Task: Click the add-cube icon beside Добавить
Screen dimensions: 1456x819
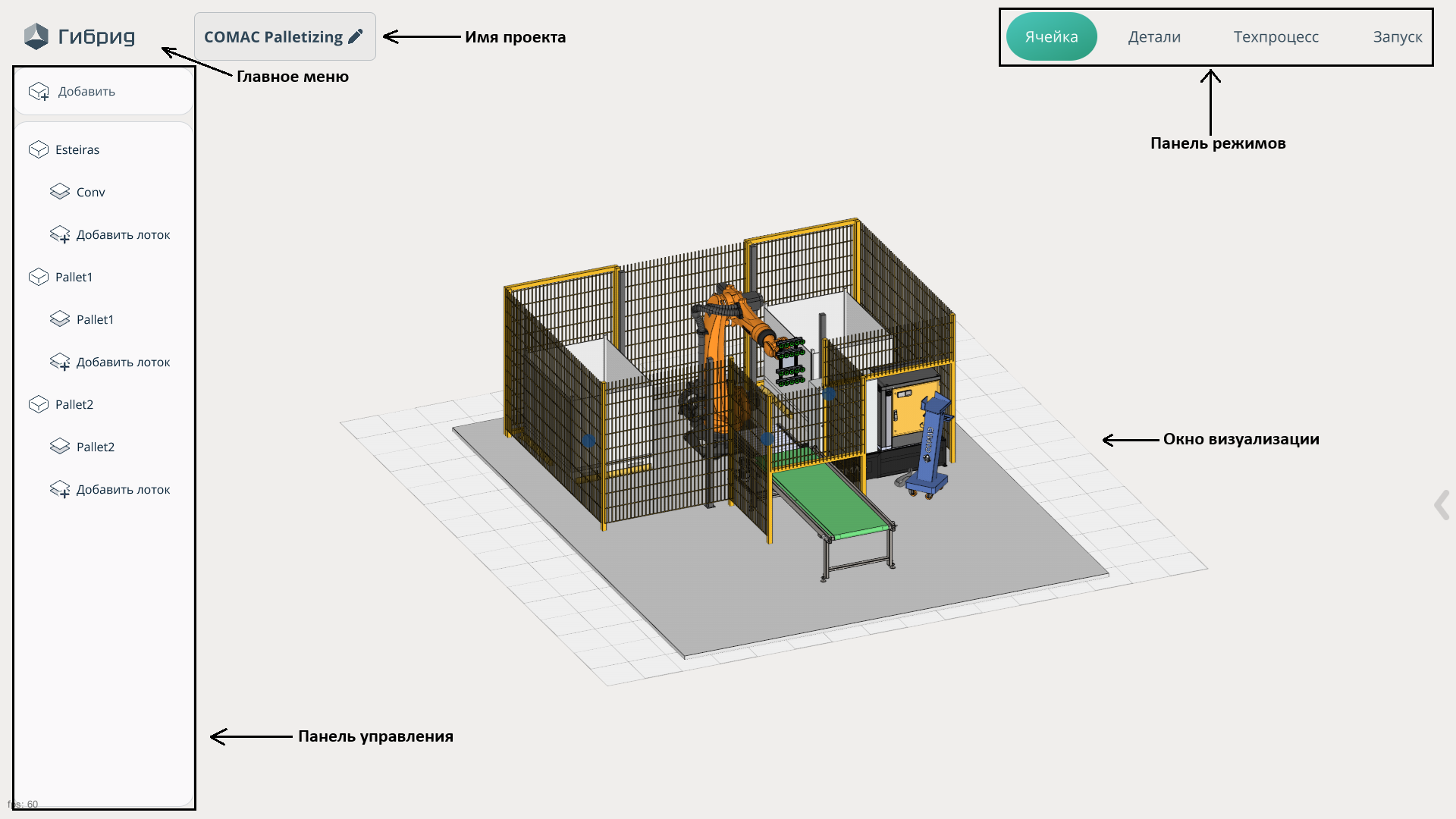Action: pos(39,92)
